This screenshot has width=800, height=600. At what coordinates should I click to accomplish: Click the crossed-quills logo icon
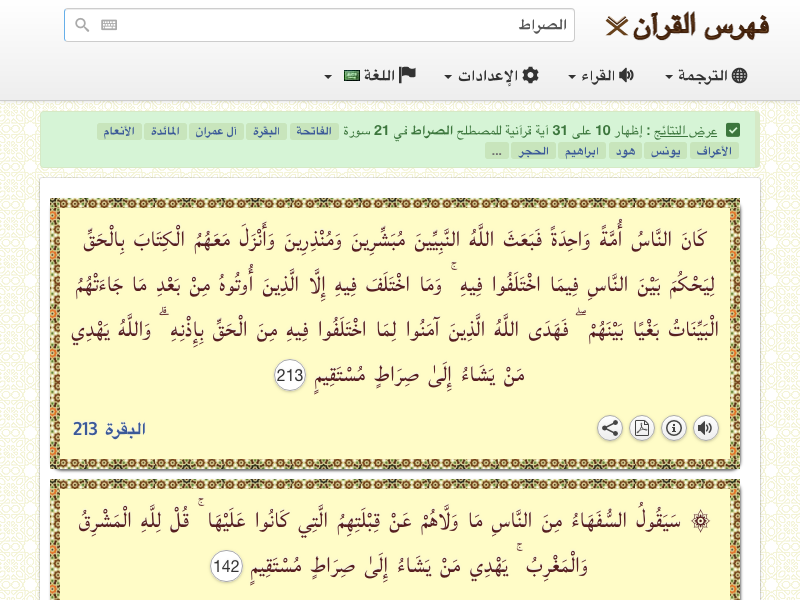pyautogui.click(x=616, y=27)
